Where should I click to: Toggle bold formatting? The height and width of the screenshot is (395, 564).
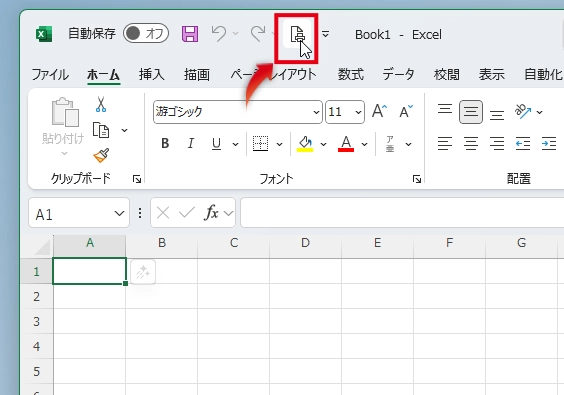[x=165, y=144]
